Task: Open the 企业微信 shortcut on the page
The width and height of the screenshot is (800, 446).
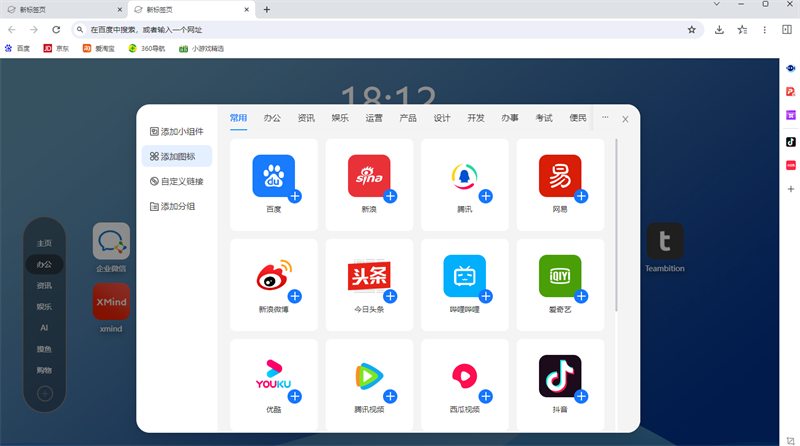Action: click(111, 241)
